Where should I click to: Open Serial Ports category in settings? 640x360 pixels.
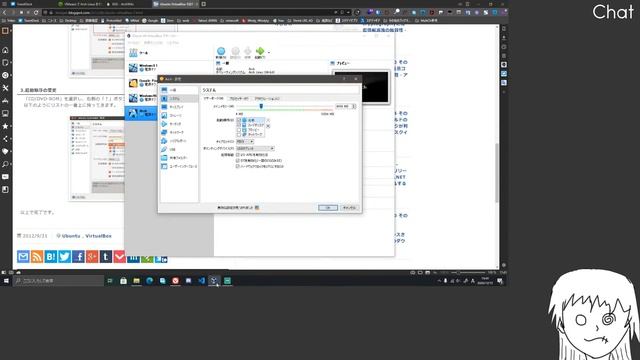point(179,141)
